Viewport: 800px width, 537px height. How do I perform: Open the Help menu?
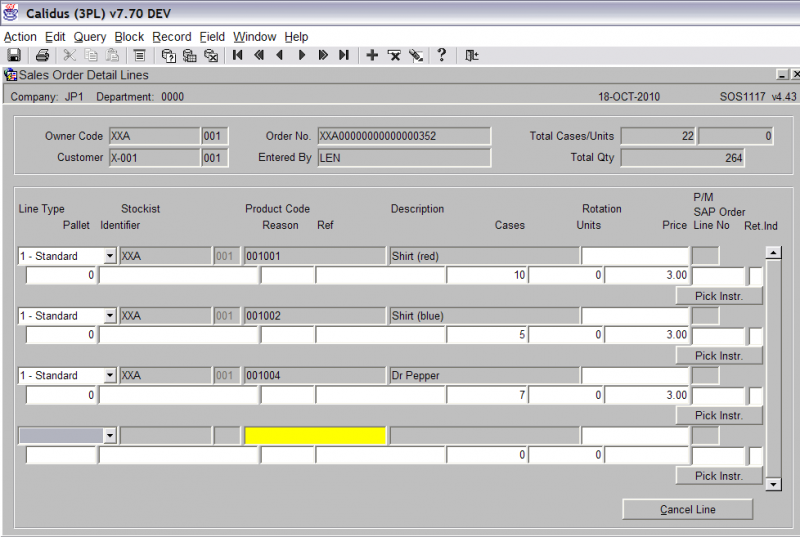coord(296,37)
